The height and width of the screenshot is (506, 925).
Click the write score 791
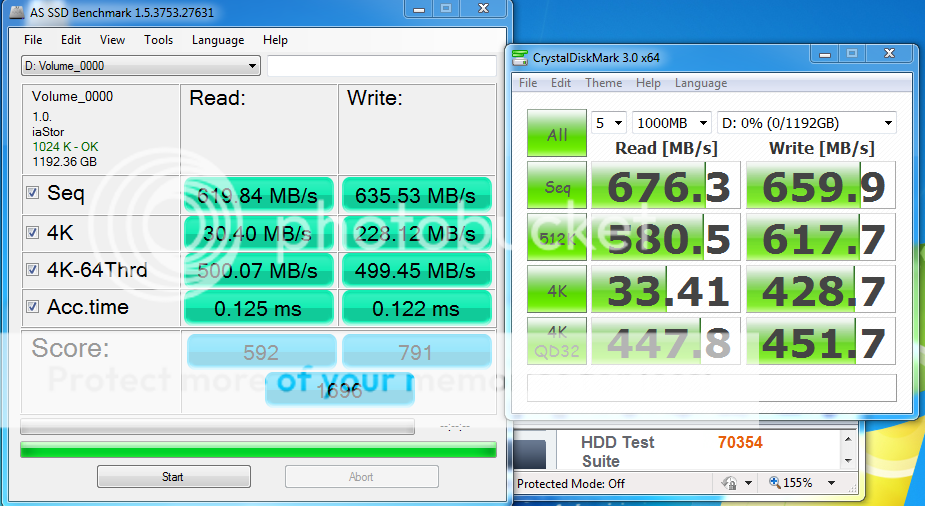click(x=416, y=351)
